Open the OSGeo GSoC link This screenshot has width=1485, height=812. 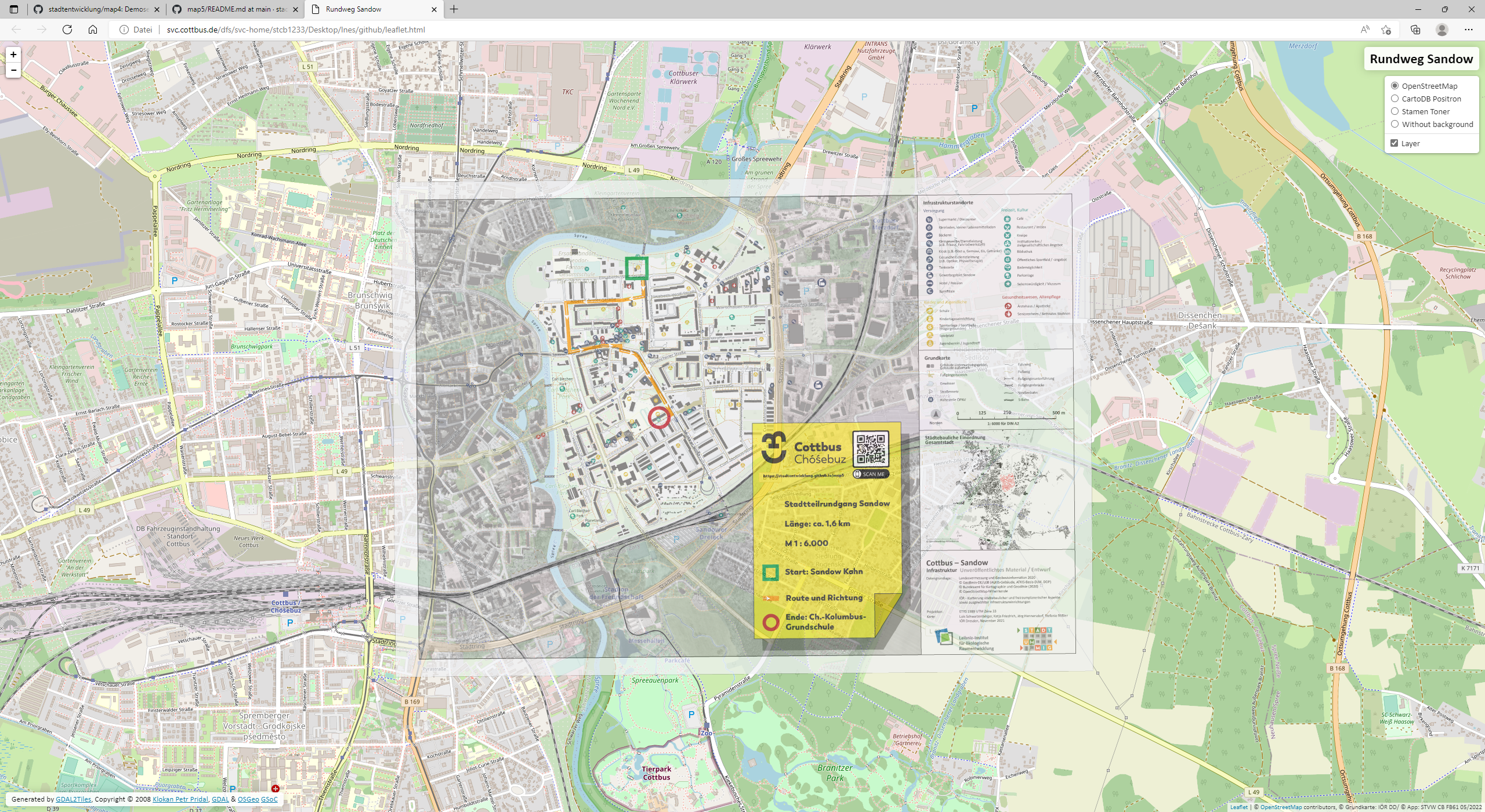[x=258, y=799]
